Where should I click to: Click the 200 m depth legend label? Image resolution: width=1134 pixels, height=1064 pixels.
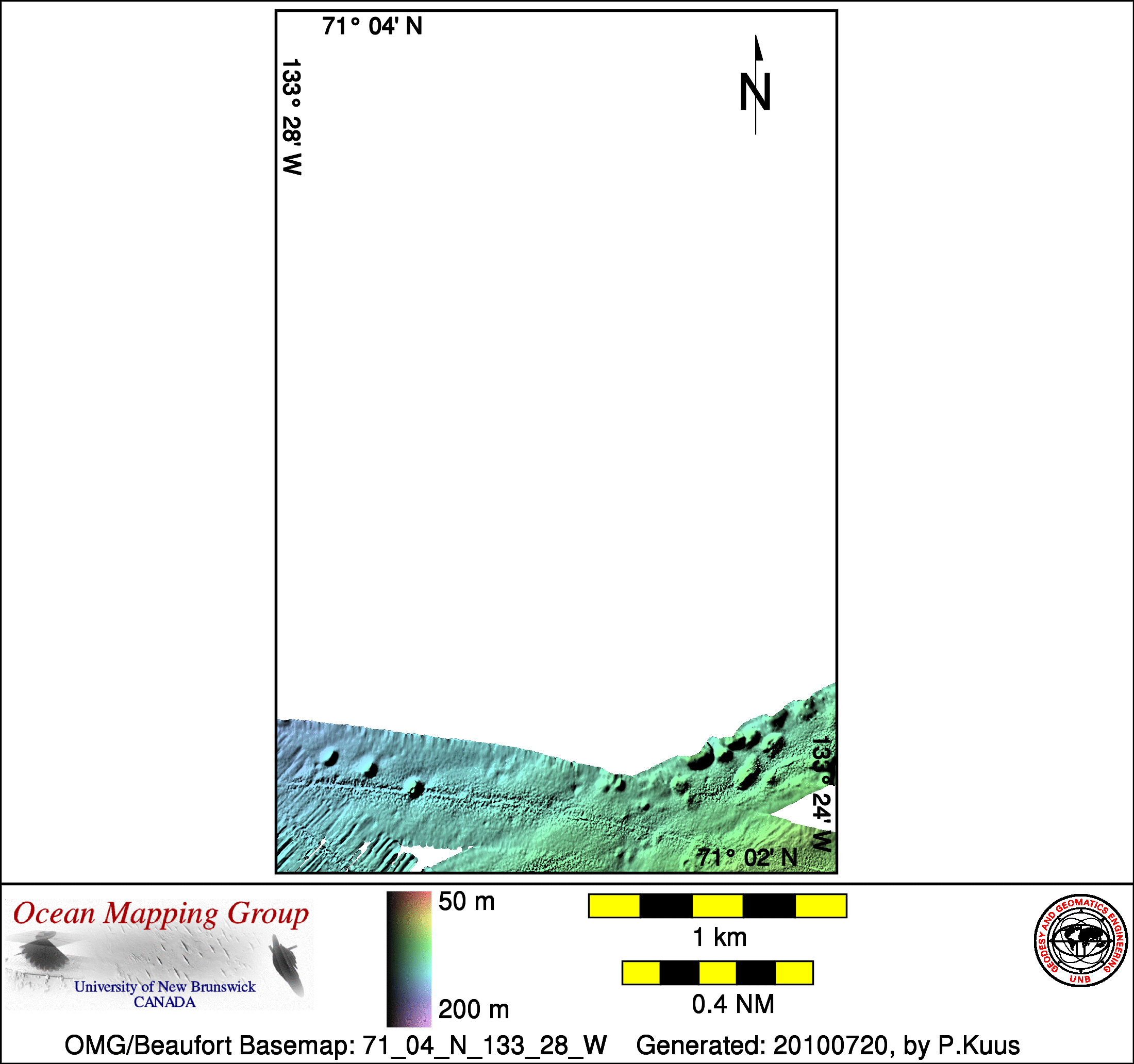click(473, 1010)
